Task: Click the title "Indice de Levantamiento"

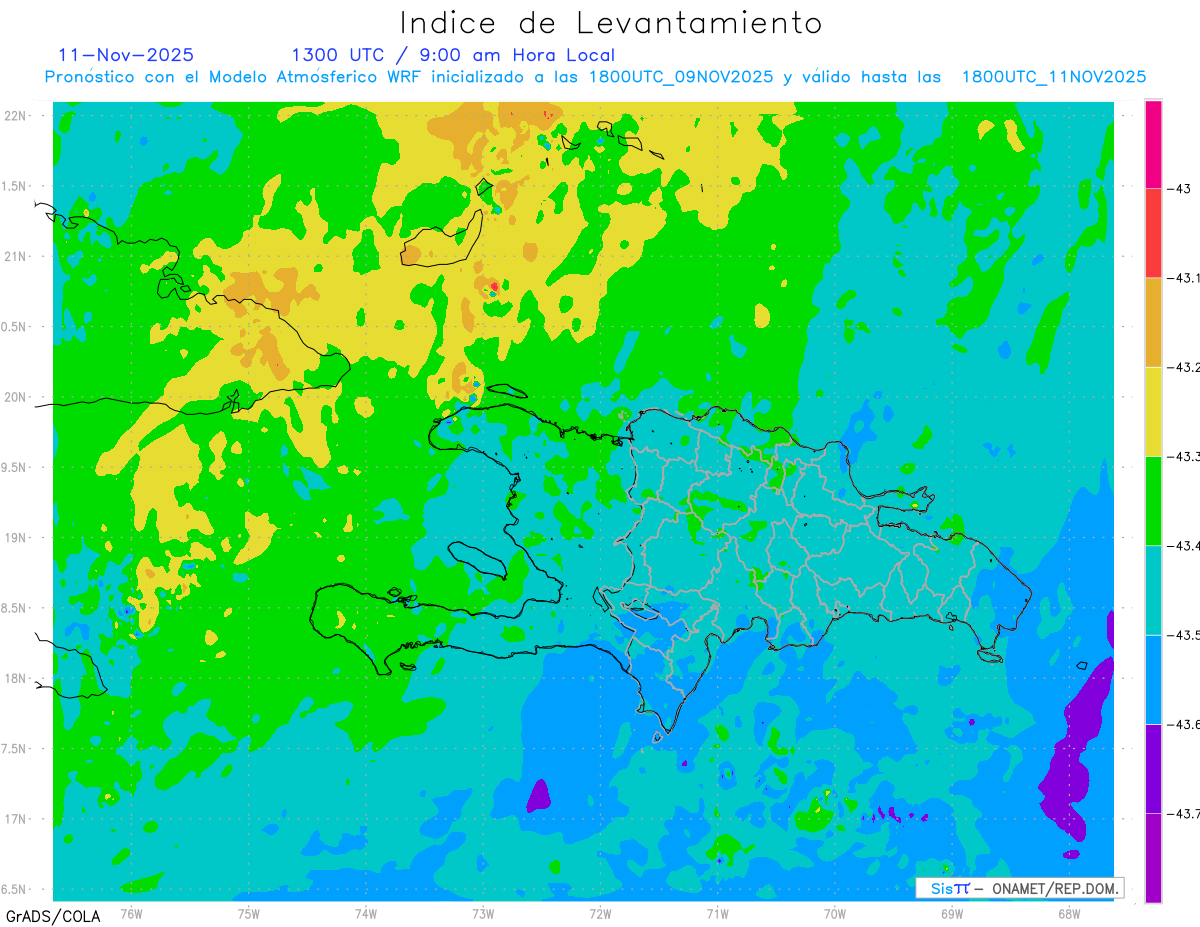Action: pos(611,22)
